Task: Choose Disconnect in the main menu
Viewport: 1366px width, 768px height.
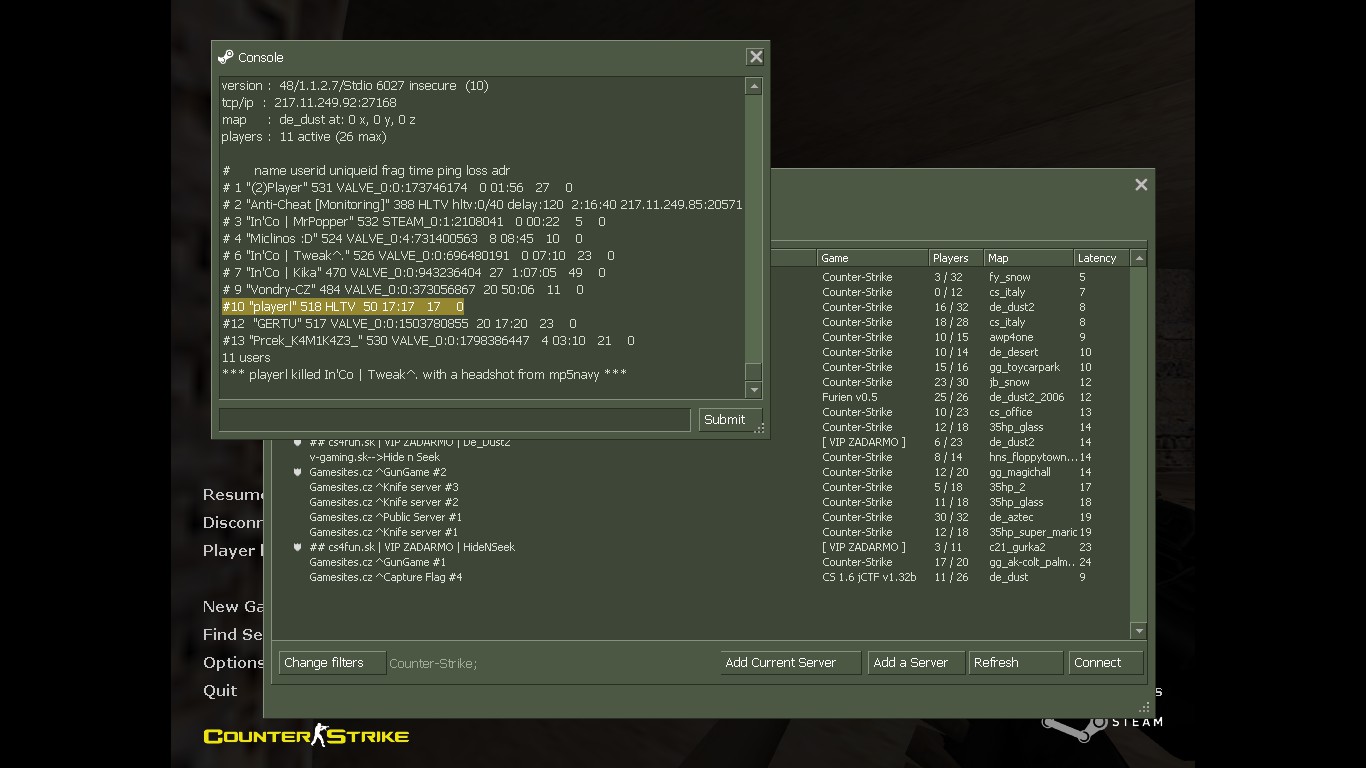Action: pyautogui.click(x=233, y=522)
